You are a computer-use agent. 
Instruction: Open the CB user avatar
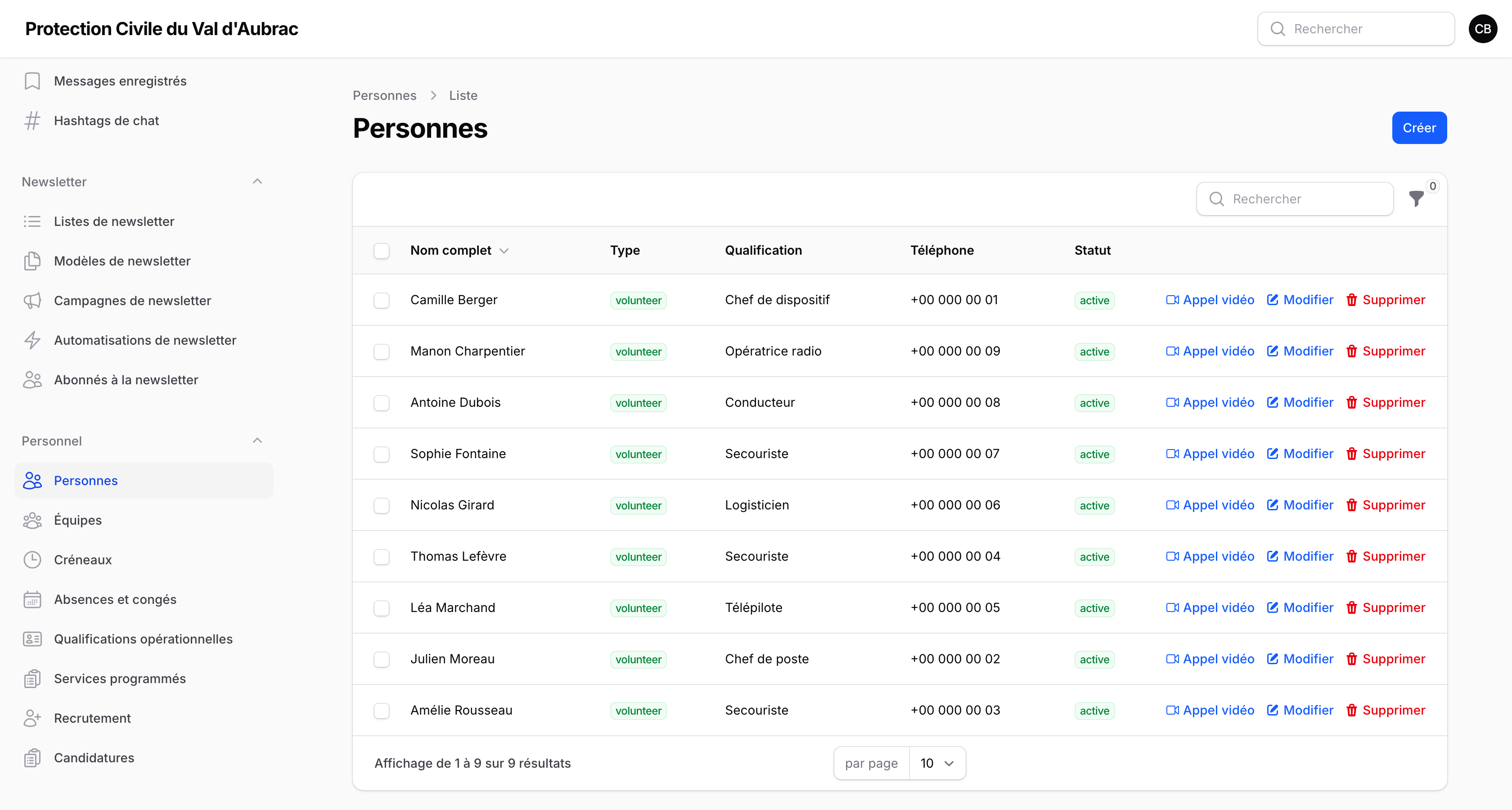pyautogui.click(x=1483, y=29)
